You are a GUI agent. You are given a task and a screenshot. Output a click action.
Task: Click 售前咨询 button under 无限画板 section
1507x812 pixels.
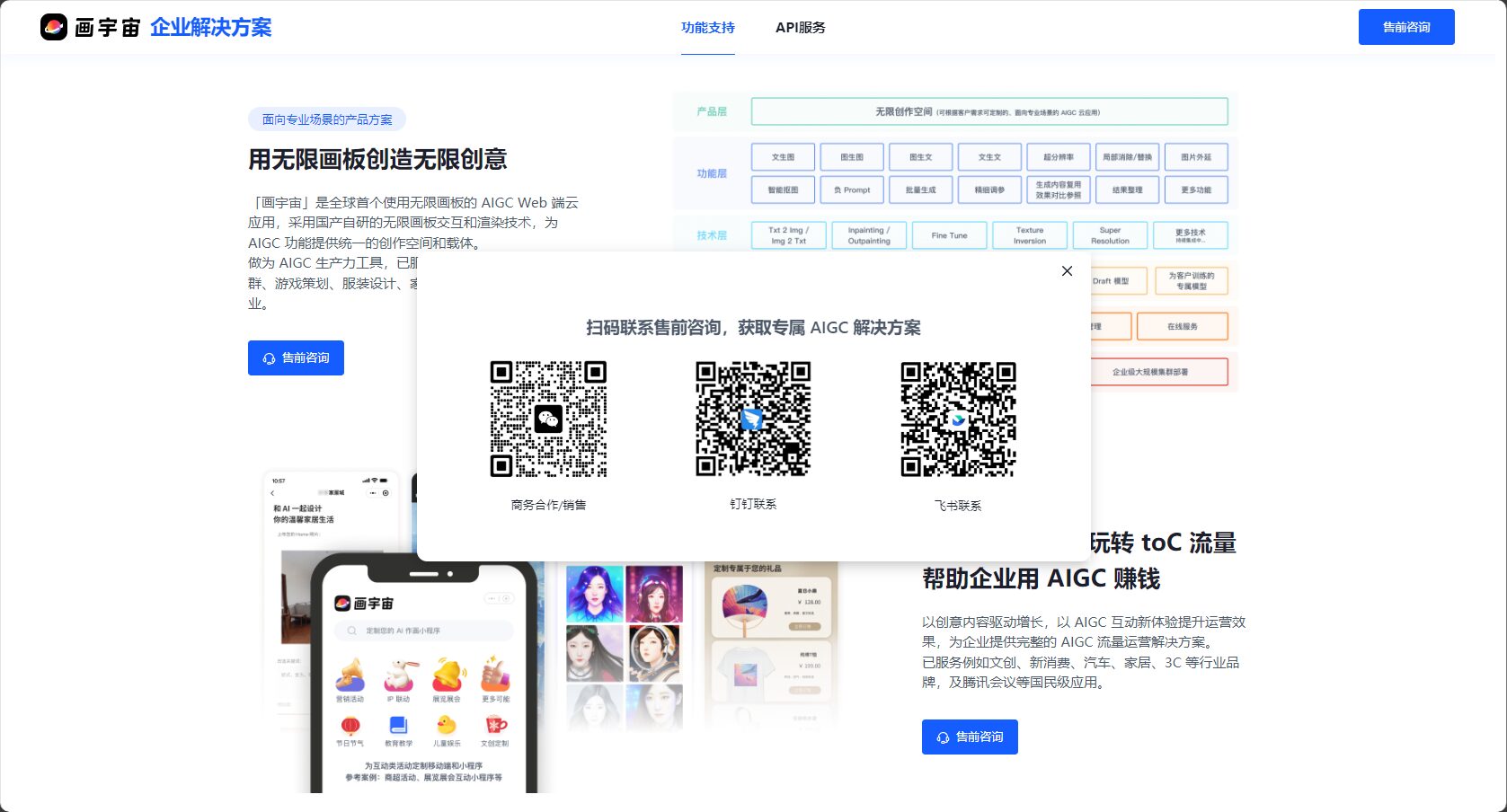tap(296, 357)
